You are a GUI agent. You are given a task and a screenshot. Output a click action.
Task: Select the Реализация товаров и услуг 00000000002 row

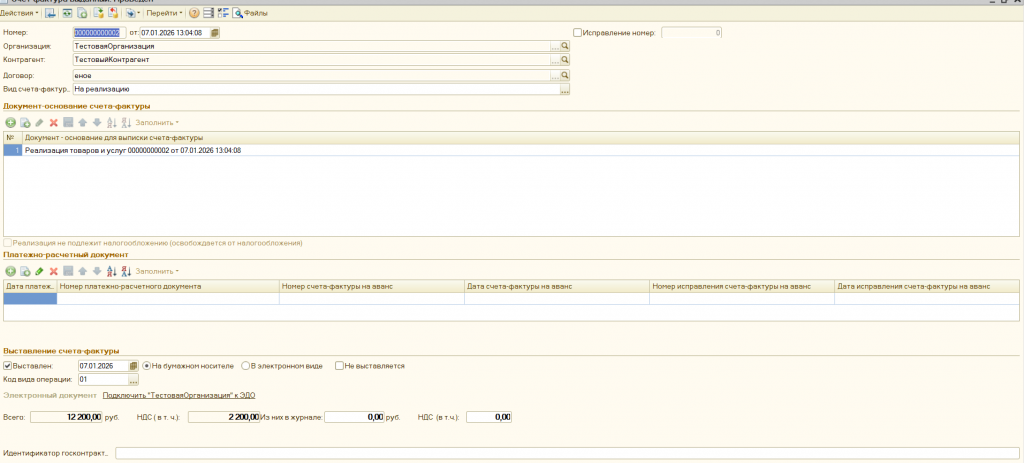click(x=511, y=150)
